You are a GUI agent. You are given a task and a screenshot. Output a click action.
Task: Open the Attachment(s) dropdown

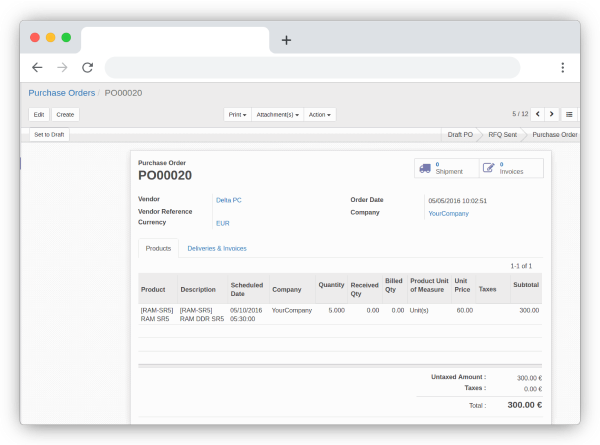277,114
